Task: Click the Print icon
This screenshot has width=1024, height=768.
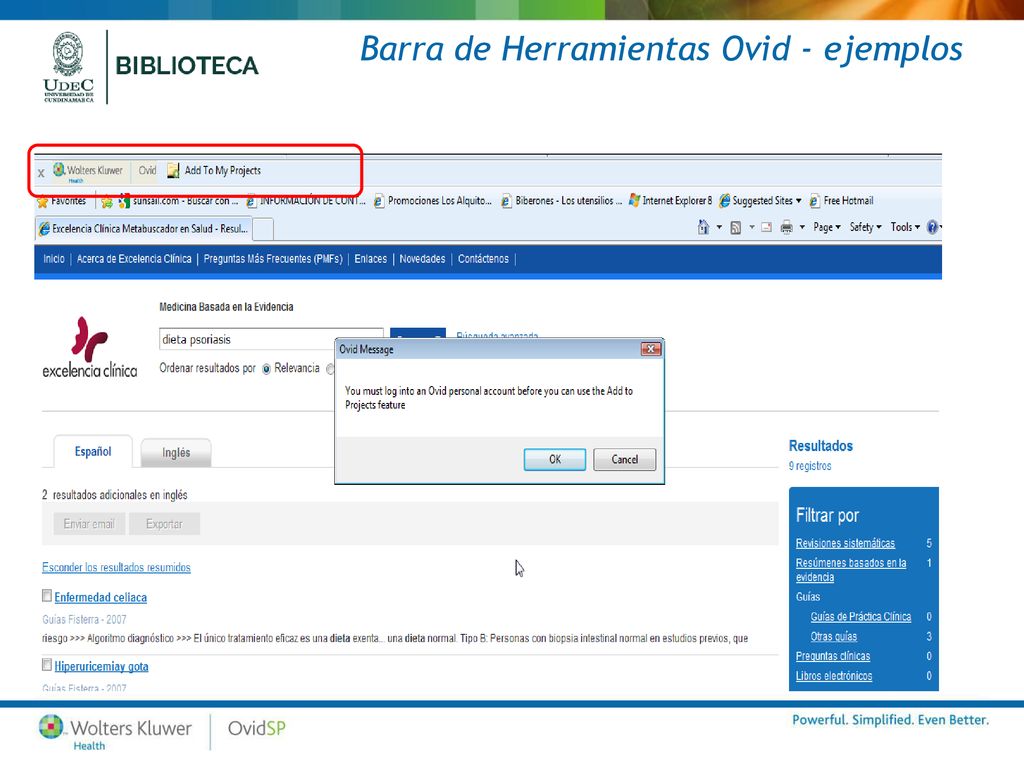Action: coord(786,227)
